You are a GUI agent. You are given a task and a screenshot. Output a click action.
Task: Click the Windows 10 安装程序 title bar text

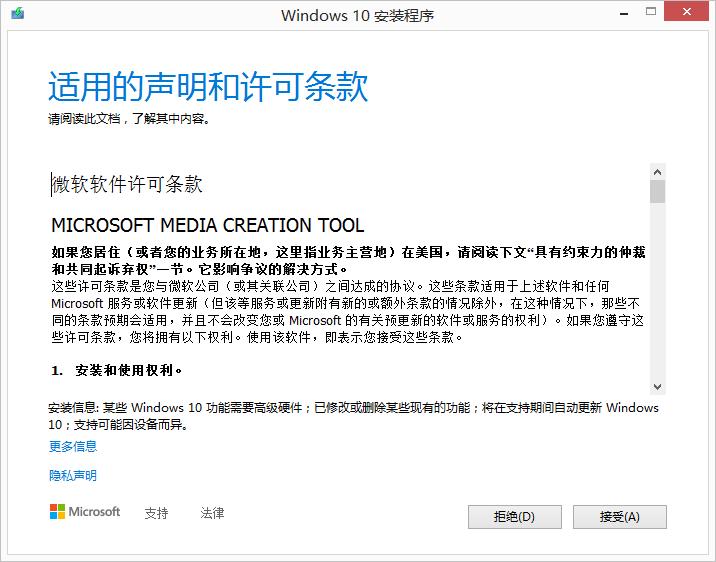[358, 16]
